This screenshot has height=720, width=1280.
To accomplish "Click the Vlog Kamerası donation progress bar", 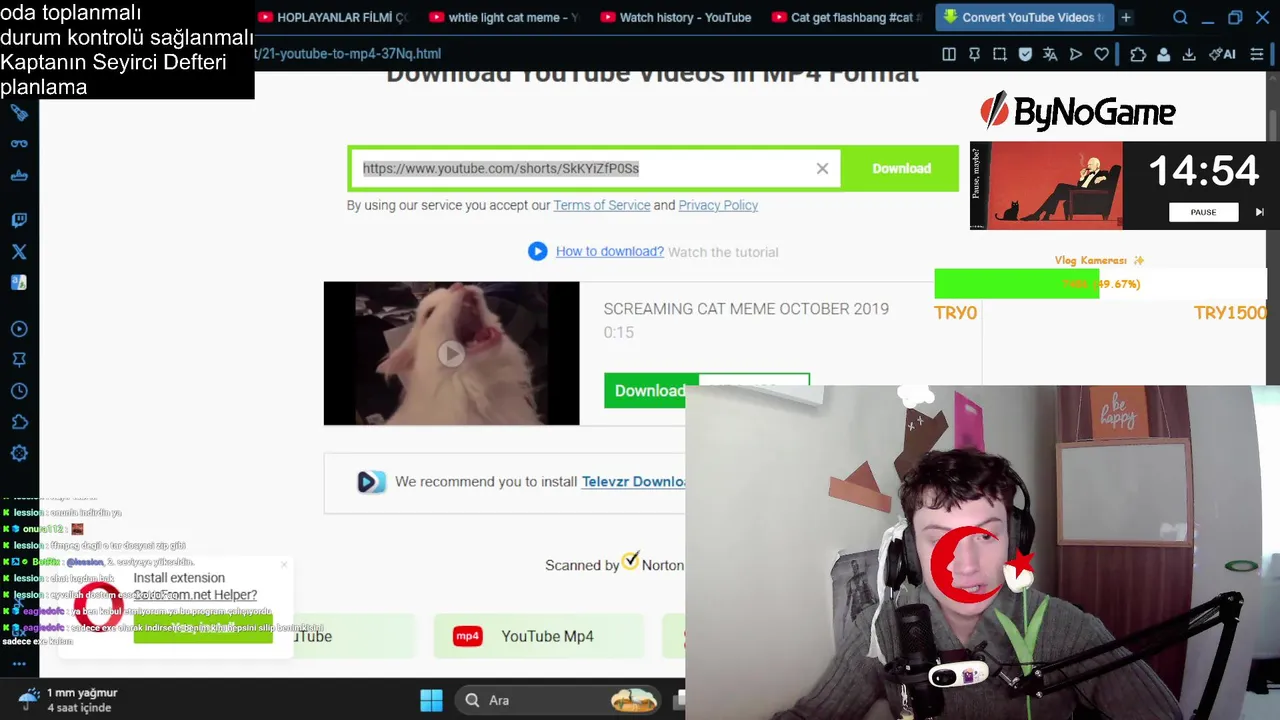I will coord(1100,284).
